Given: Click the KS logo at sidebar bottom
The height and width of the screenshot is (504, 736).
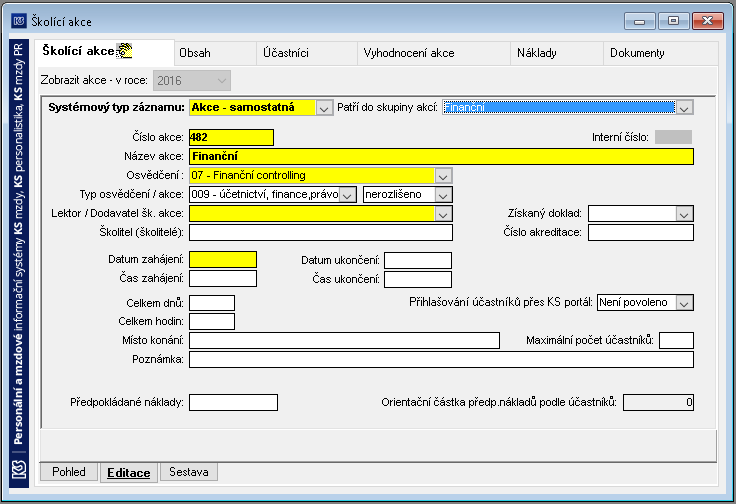Looking at the screenshot, I should [x=19, y=470].
